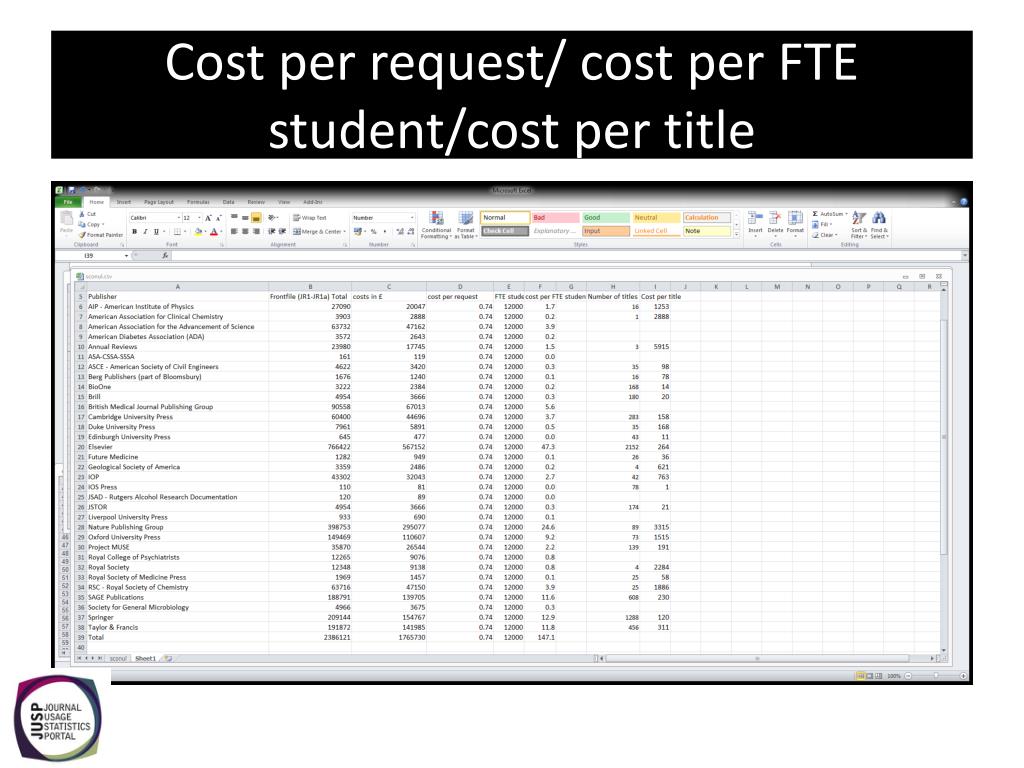Viewport: 1024px width, 768px height.
Task: Expand the cell styles gallery More arrow
Action: coord(737,233)
